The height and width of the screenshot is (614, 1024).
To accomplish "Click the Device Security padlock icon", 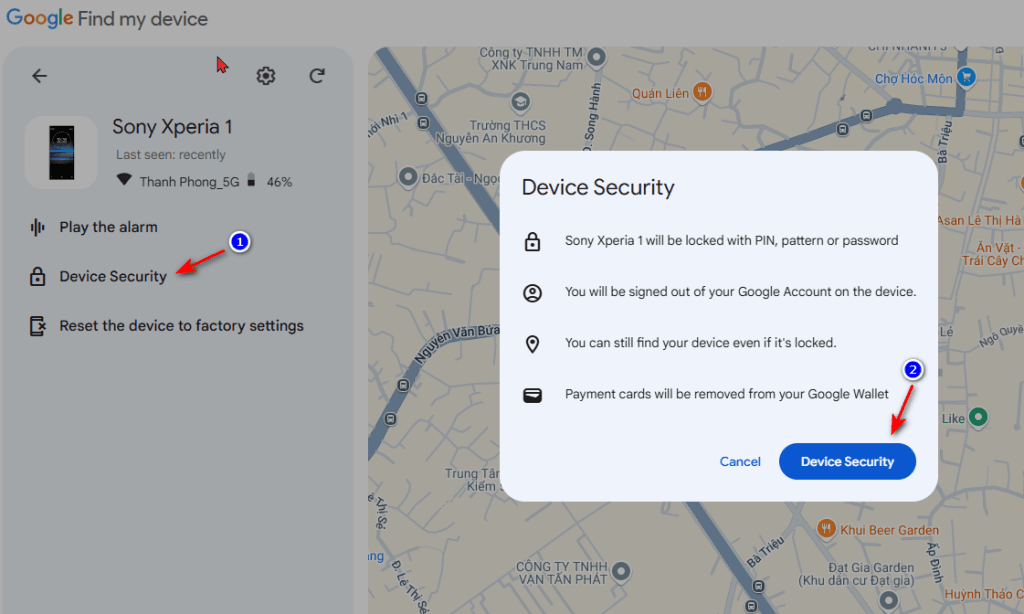I will click(x=40, y=276).
